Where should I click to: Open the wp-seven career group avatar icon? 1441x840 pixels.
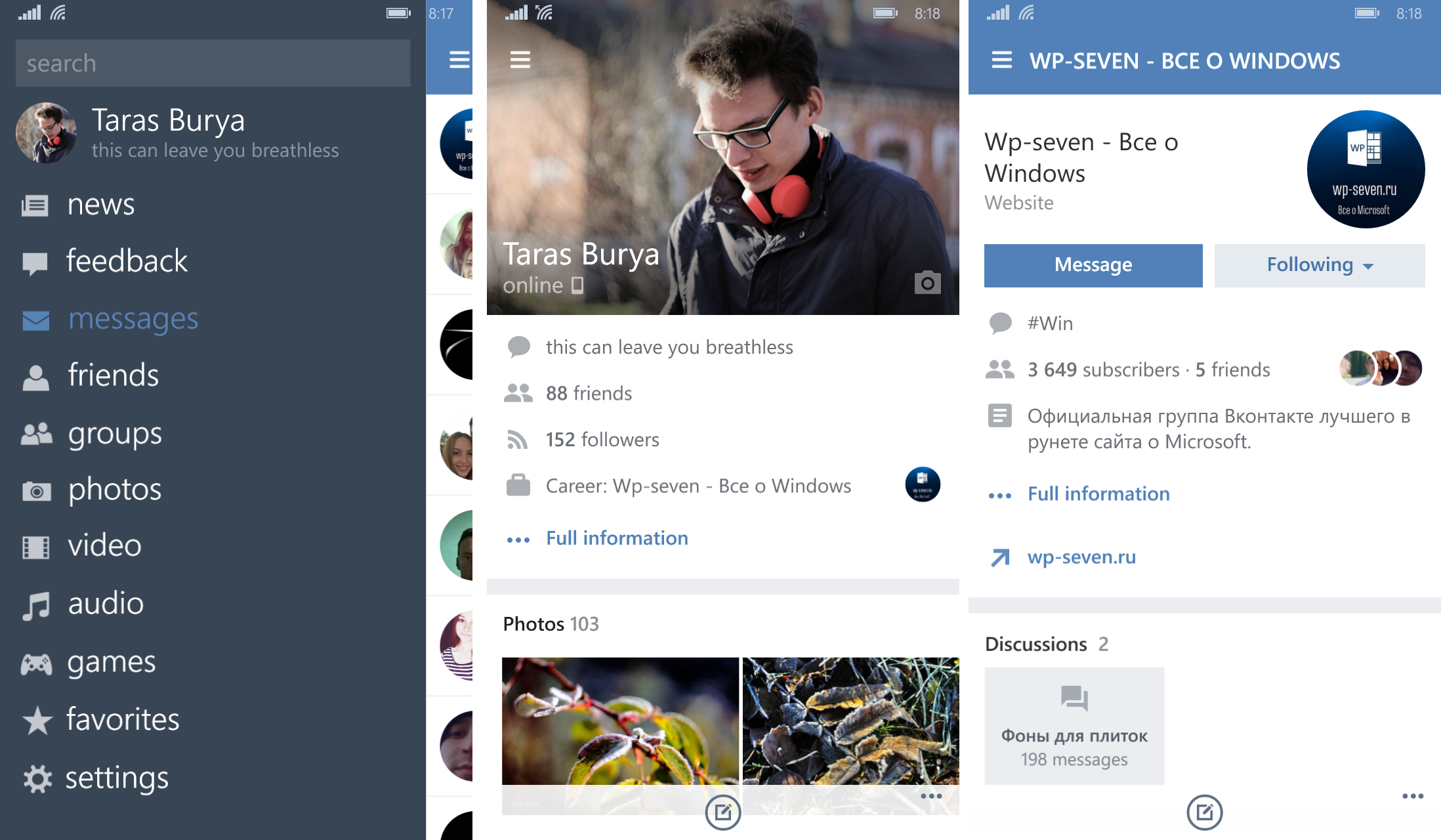coord(923,485)
